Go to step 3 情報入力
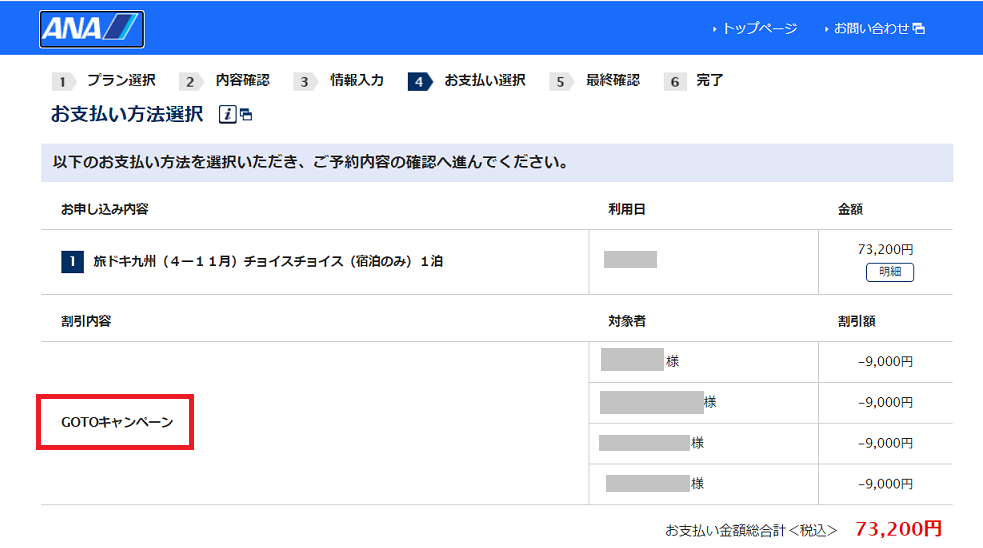983x548 pixels. pos(356,81)
